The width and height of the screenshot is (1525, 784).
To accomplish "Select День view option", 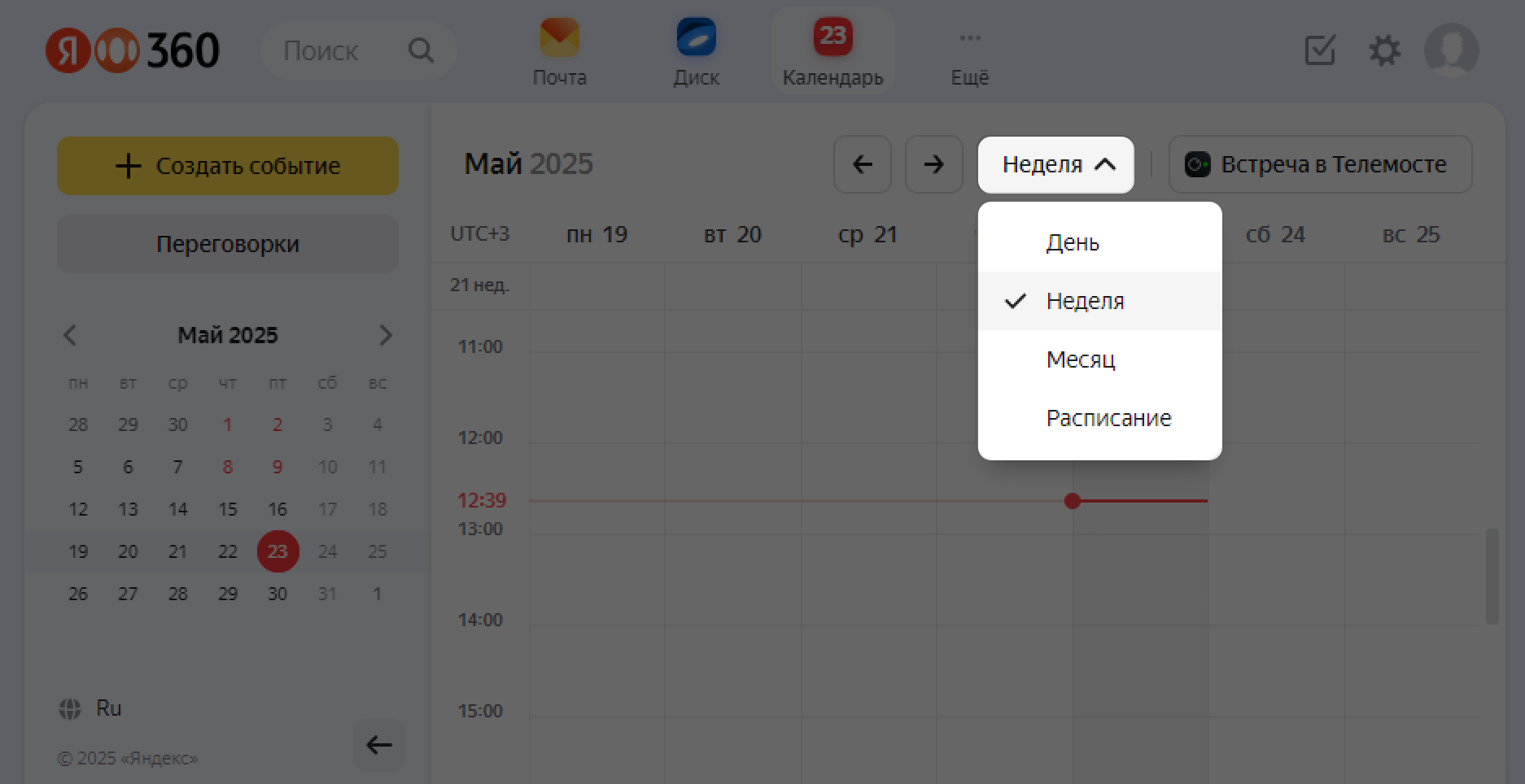I will [1073, 242].
